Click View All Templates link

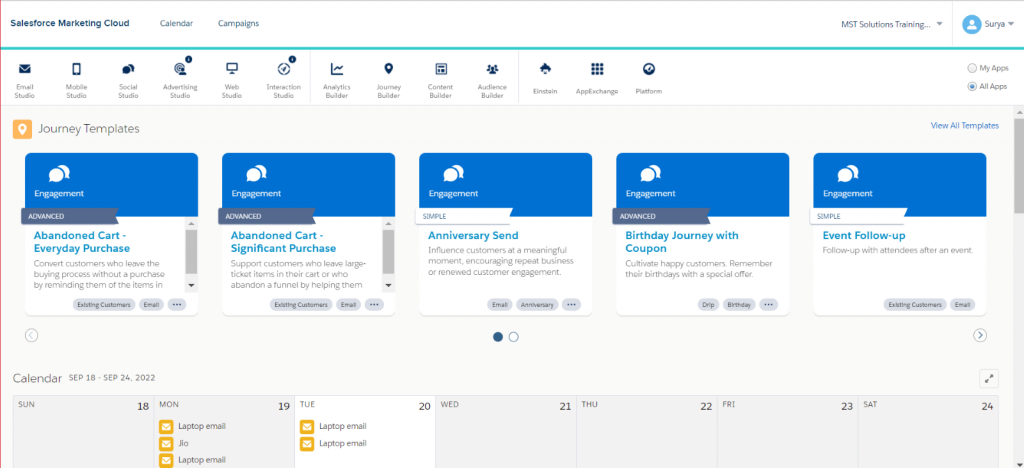coord(965,125)
